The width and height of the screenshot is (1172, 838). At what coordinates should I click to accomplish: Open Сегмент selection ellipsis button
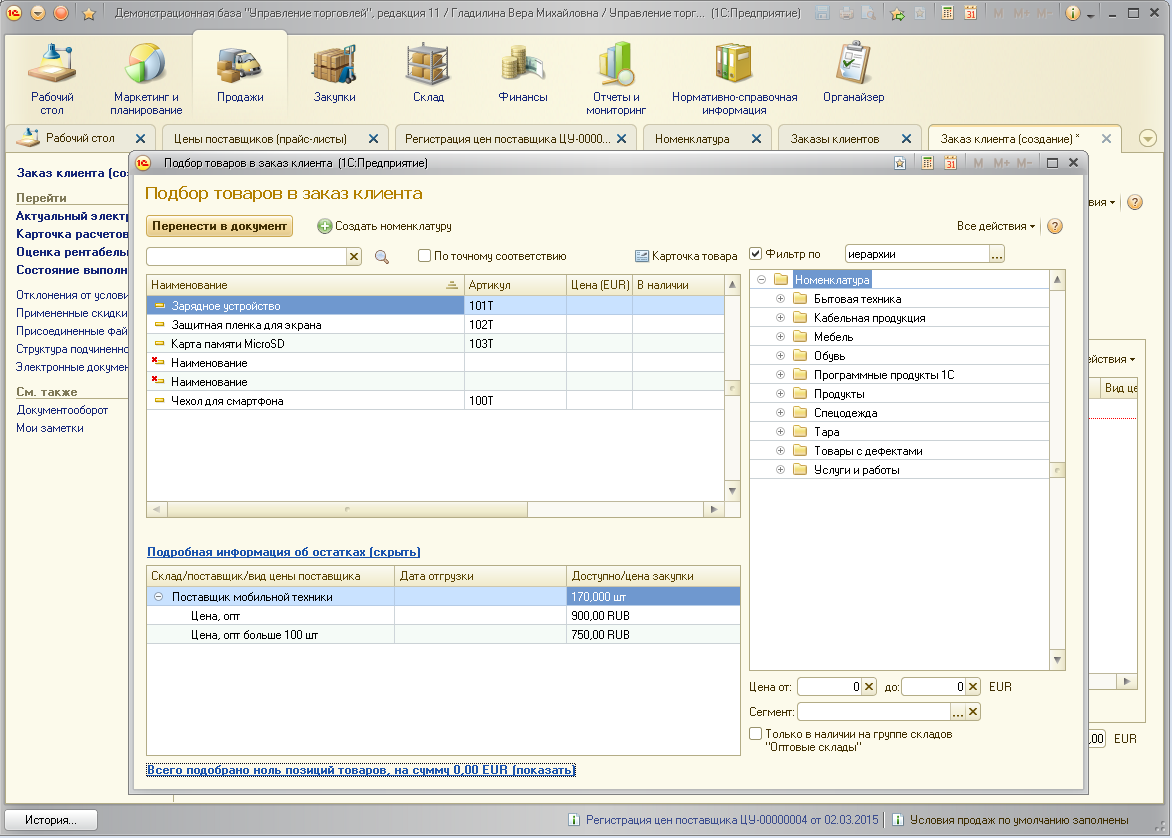click(x=957, y=712)
